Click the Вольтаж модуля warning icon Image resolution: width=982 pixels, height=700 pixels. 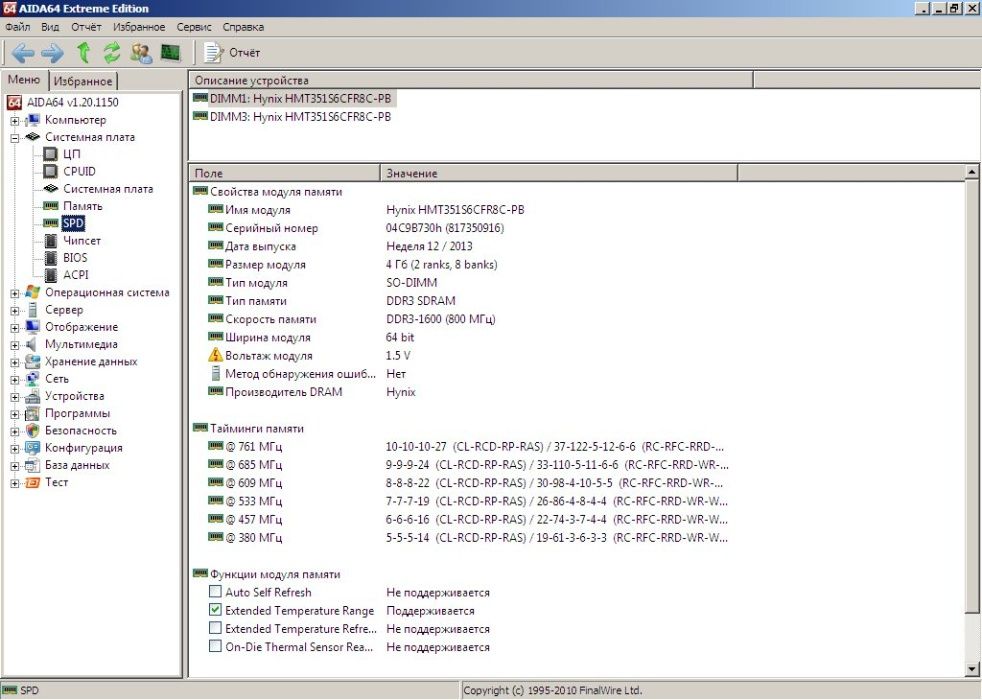(x=215, y=355)
